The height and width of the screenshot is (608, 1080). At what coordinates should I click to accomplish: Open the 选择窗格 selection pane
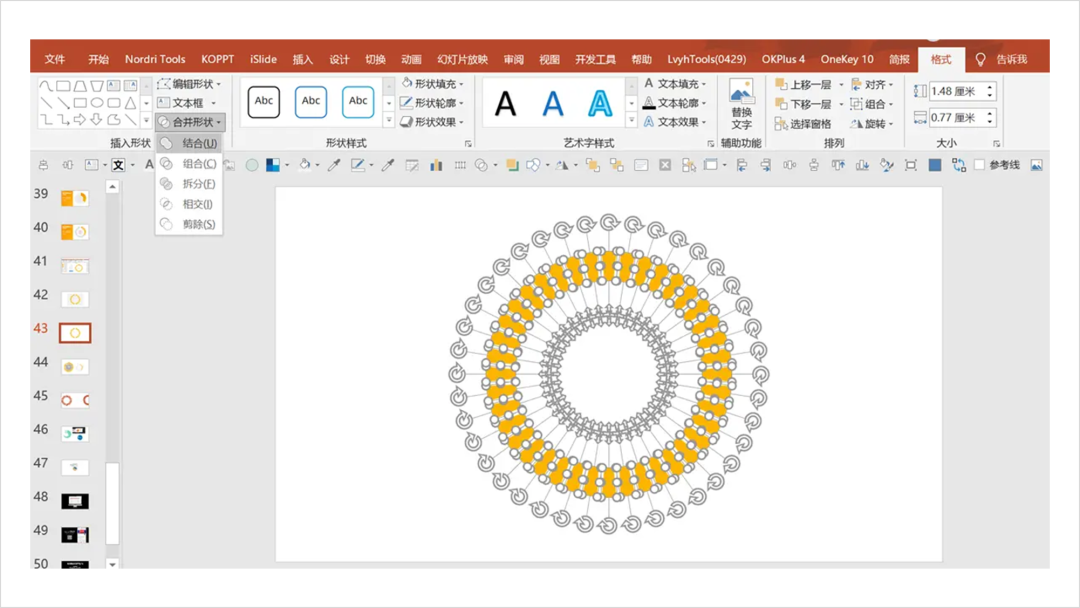pos(803,124)
